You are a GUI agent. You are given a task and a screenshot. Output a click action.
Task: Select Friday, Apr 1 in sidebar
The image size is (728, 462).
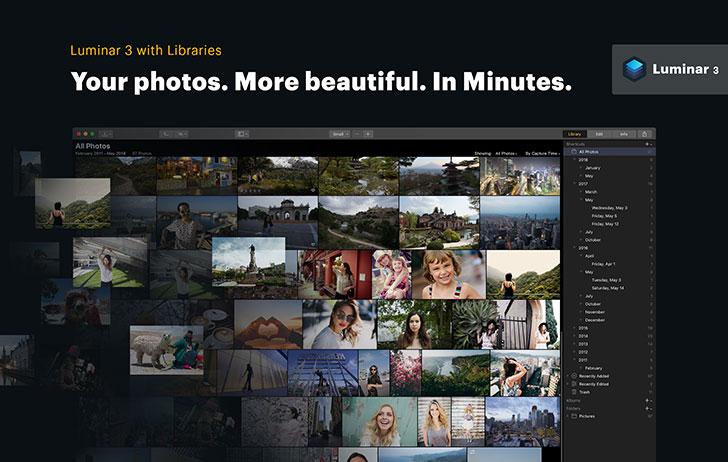[x=603, y=264]
